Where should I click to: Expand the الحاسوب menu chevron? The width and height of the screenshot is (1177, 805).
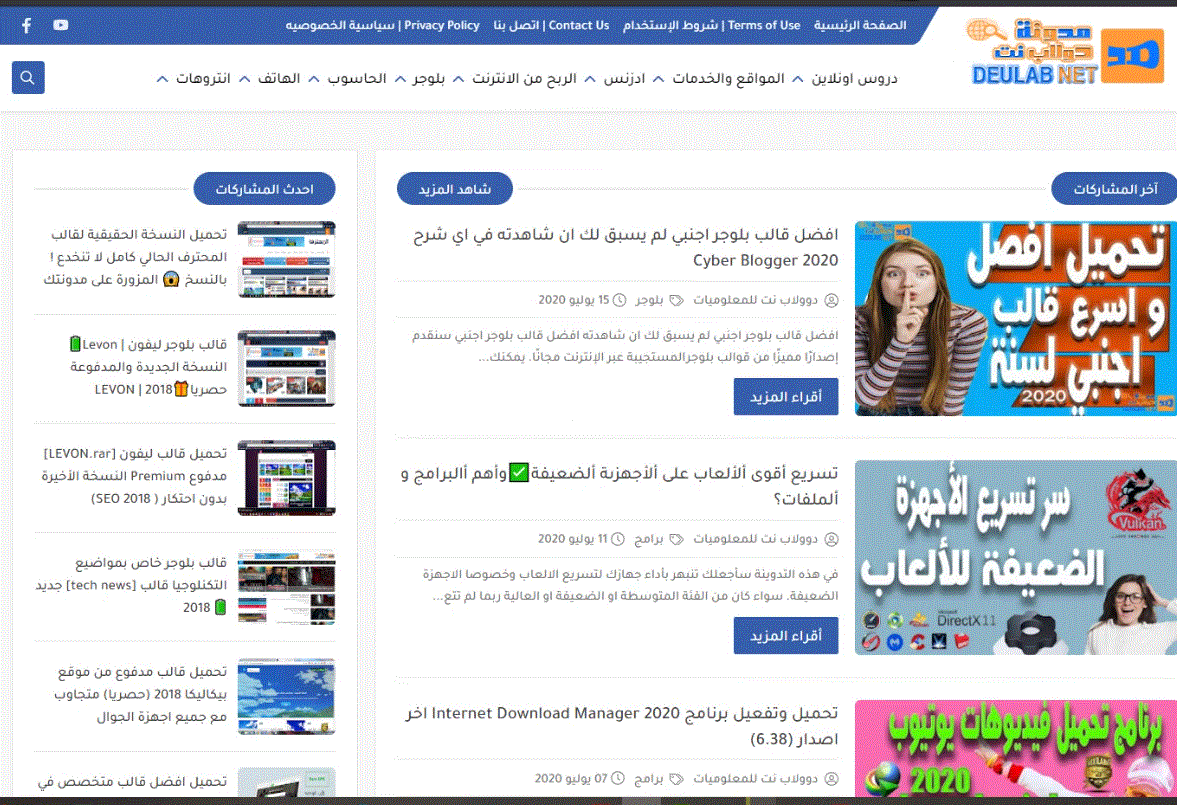click(314, 79)
